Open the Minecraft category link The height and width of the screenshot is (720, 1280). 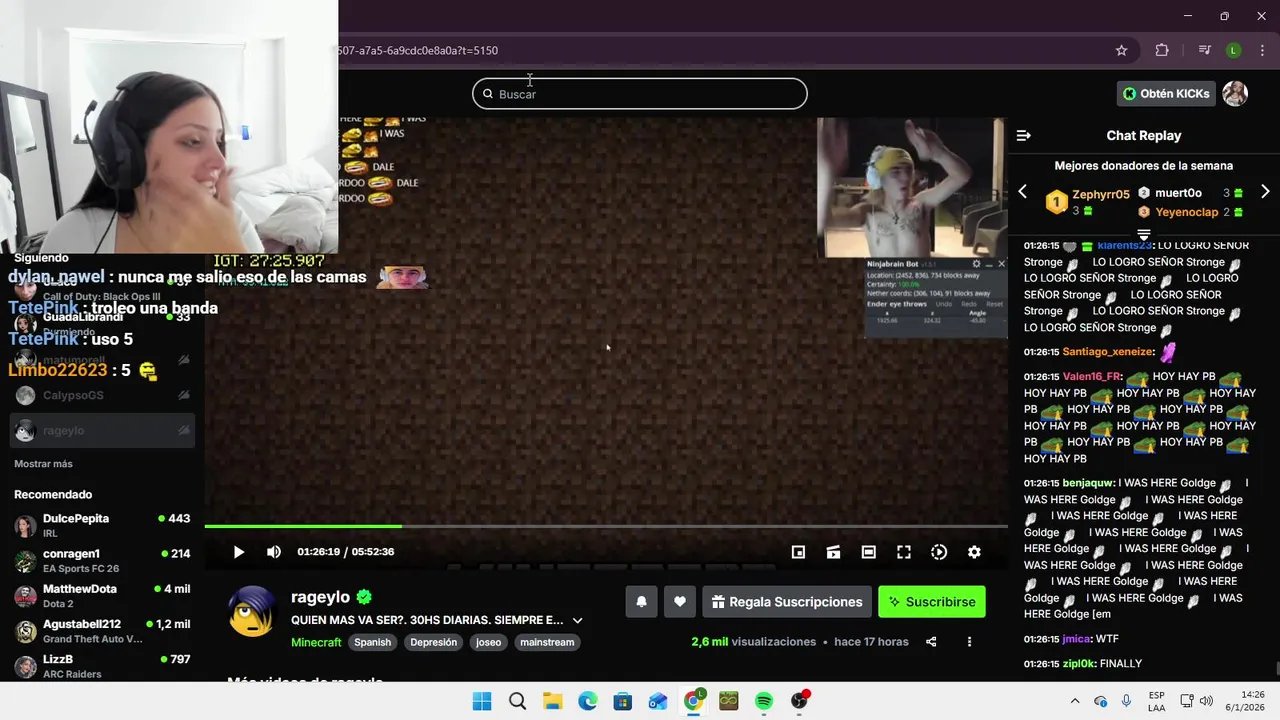coord(316,642)
